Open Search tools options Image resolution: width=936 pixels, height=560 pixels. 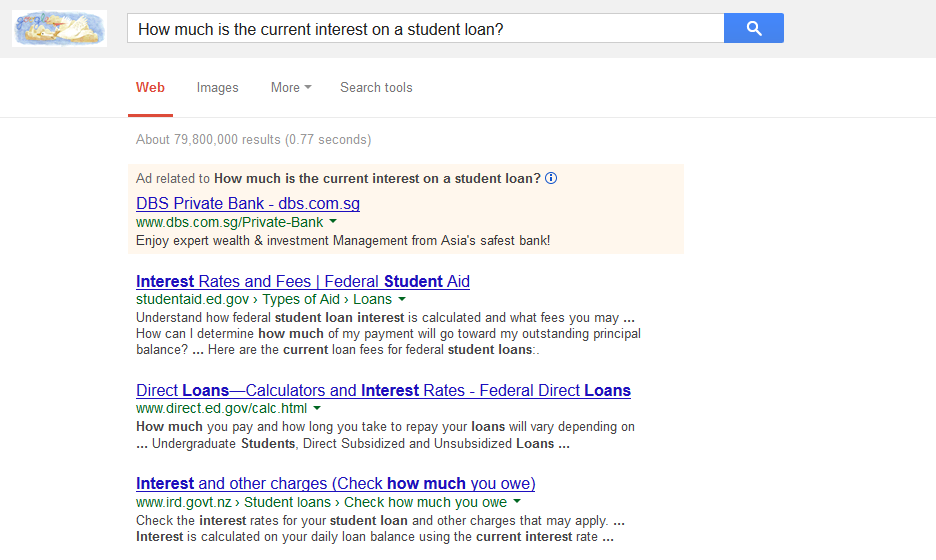point(376,88)
